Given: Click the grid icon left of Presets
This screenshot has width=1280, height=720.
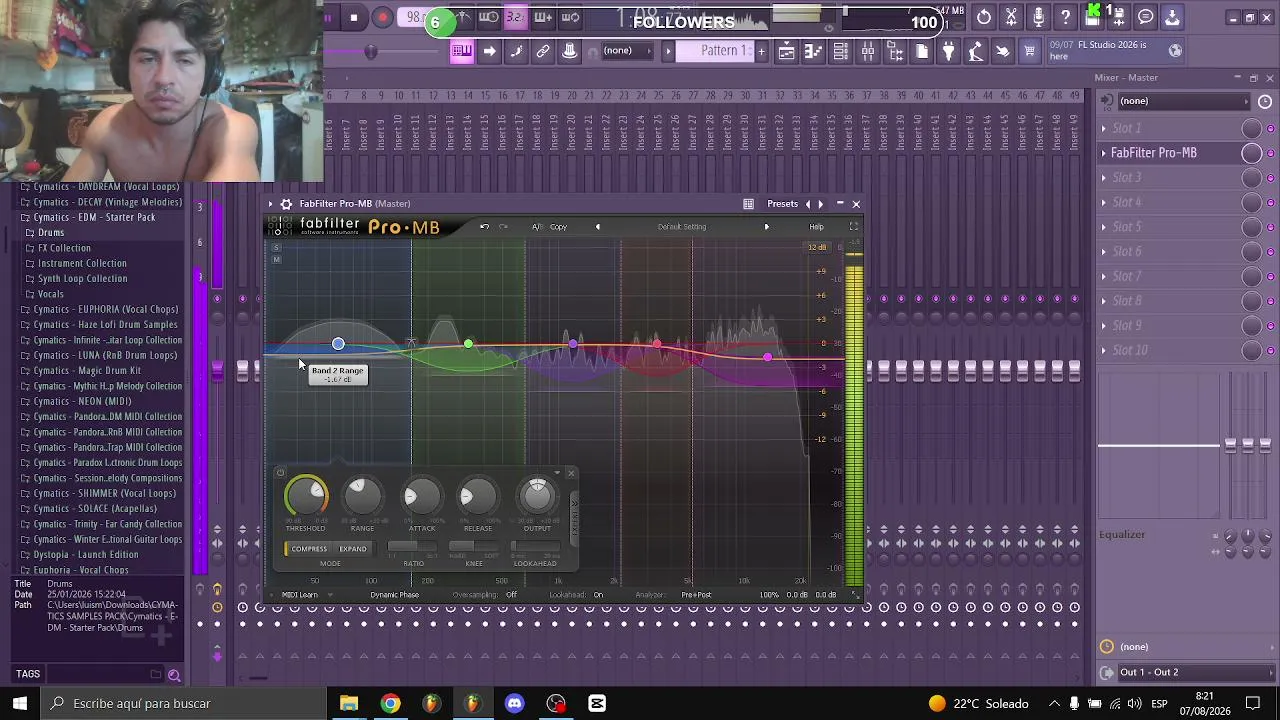Looking at the screenshot, I should [748, 204].
